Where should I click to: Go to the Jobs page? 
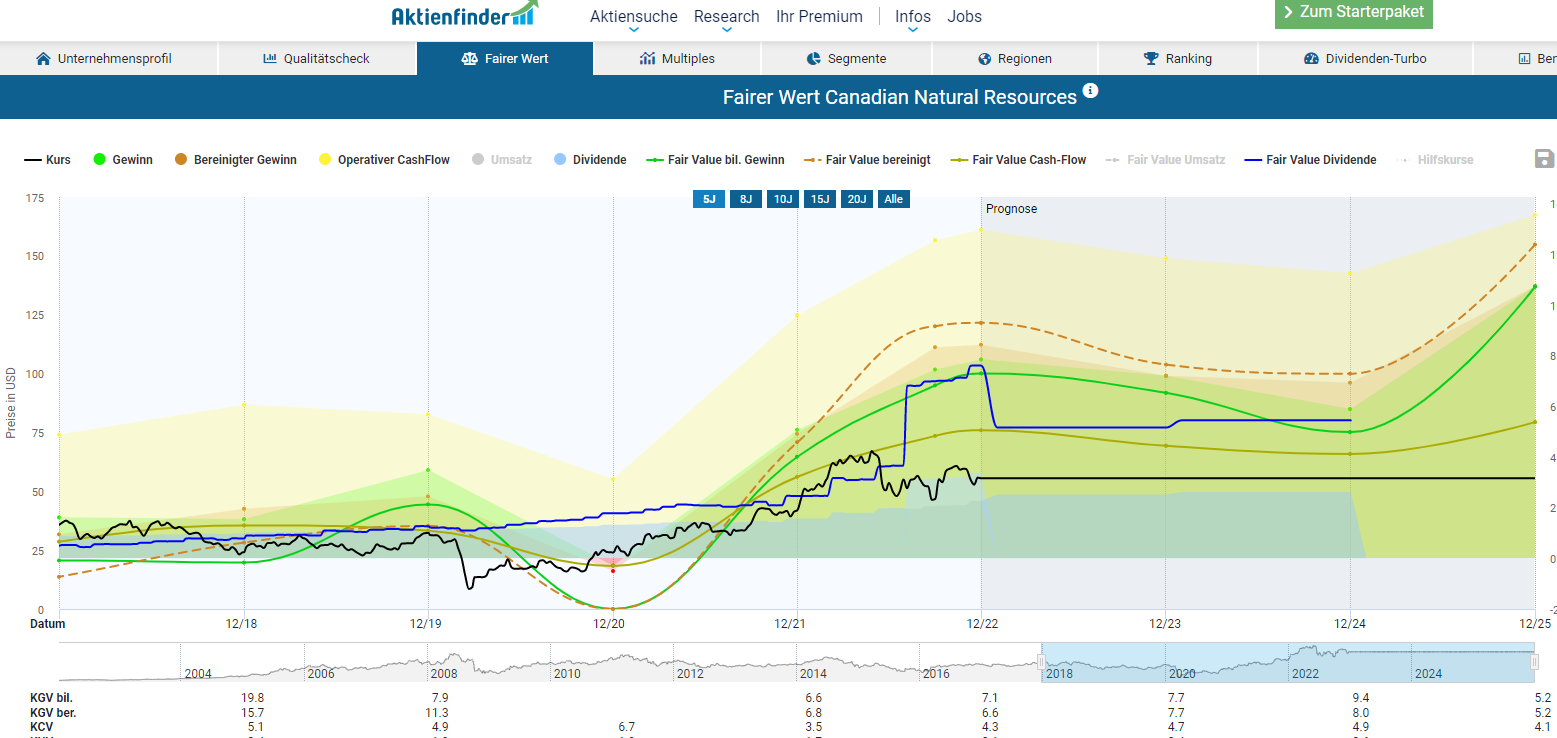click(x=965, y=17)
